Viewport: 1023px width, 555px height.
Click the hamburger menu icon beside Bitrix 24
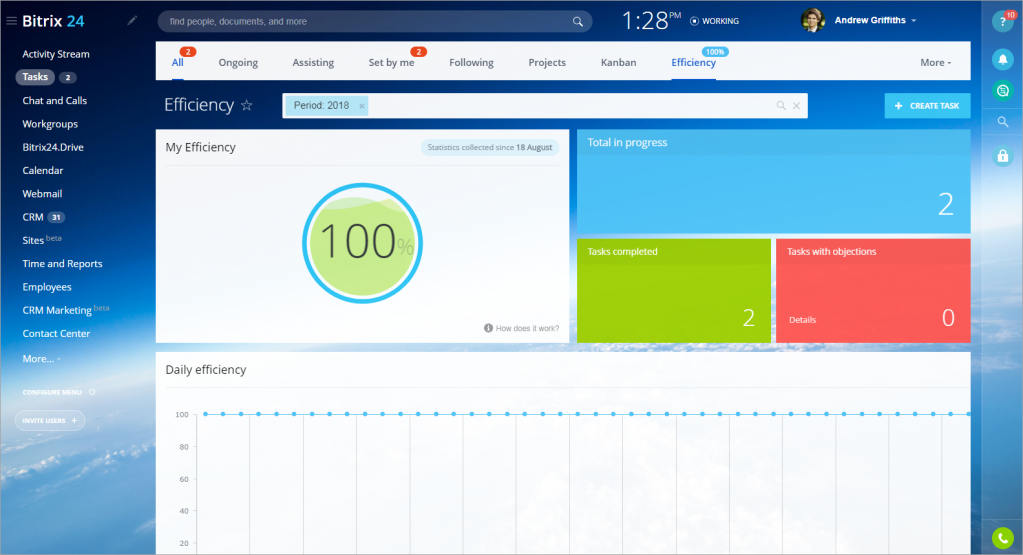click(x=11, y=20)
